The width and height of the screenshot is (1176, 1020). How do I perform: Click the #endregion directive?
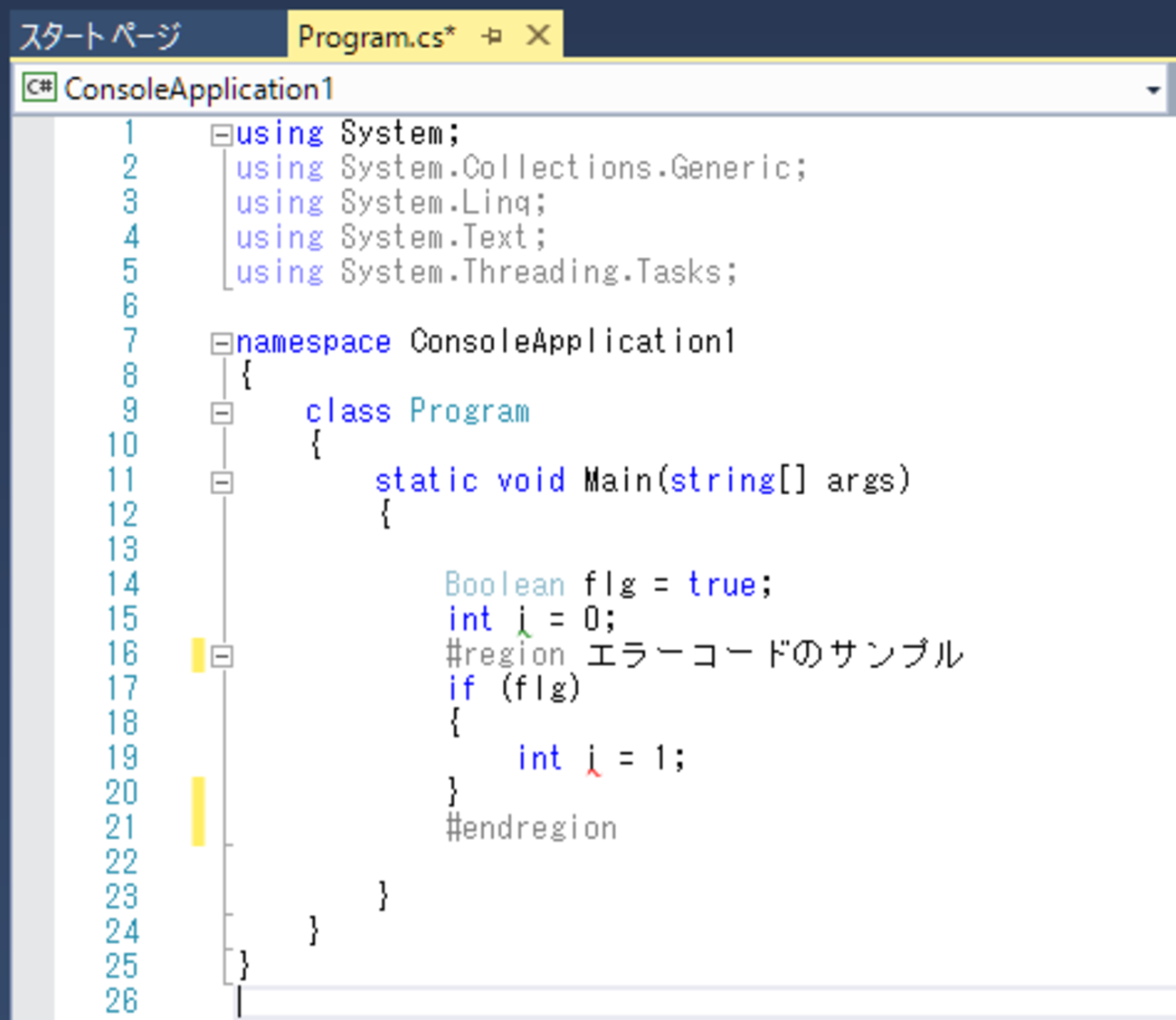[x=531, y=827]
